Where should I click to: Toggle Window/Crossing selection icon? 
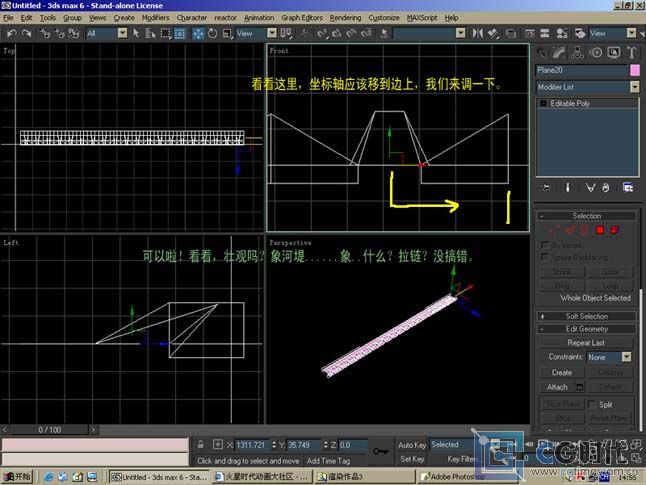pos(180,33)
